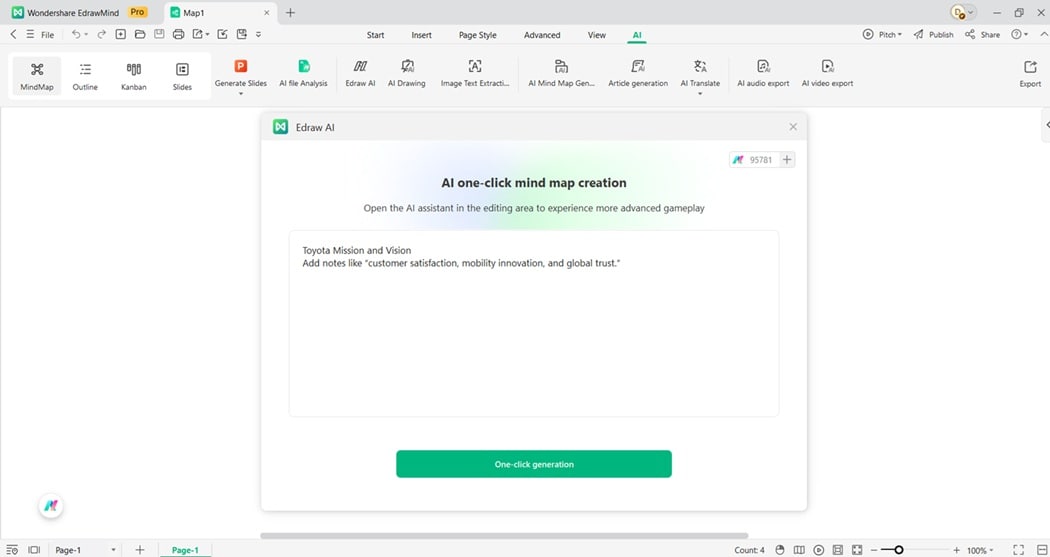Expand the right side panel arrow
The height and width of the screenshot is (557, 1050).
point(1047,125)
